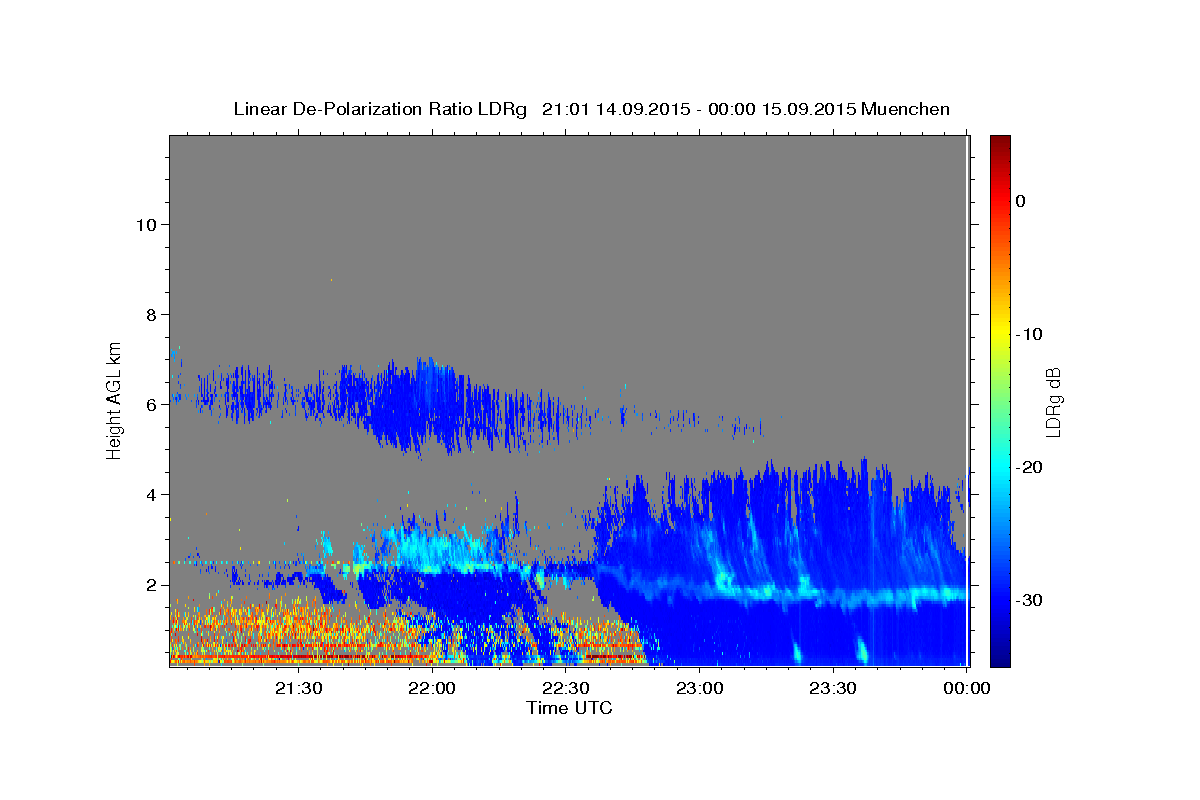Click the 'Time UTC' axis label

click(x=569, y=708)
